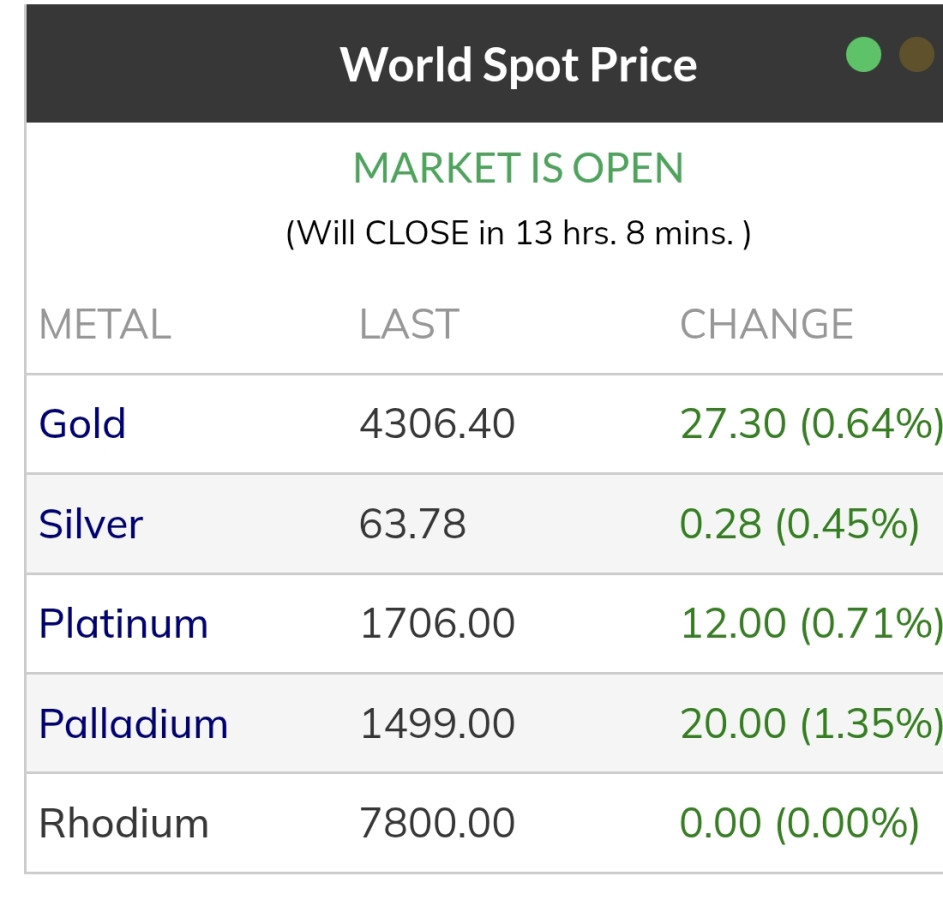Viewport: 943px width, 900px height.
Task: Click the Rhodium row label
Action: click(123, 824)
